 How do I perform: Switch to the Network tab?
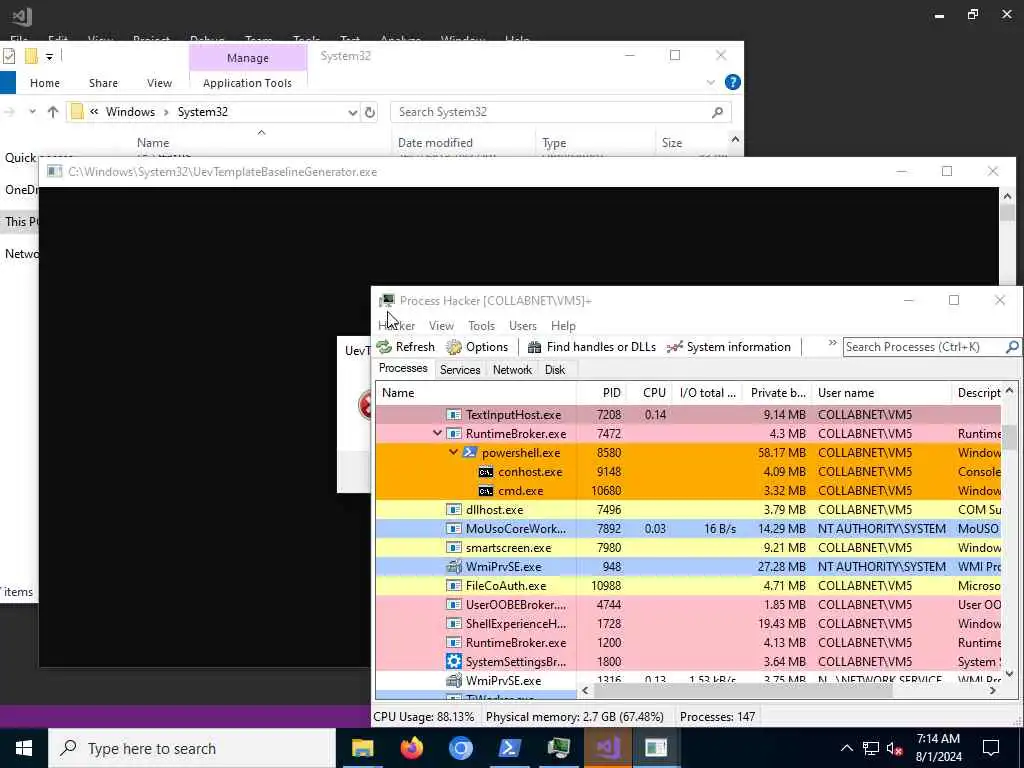click(x=512, y=370)
